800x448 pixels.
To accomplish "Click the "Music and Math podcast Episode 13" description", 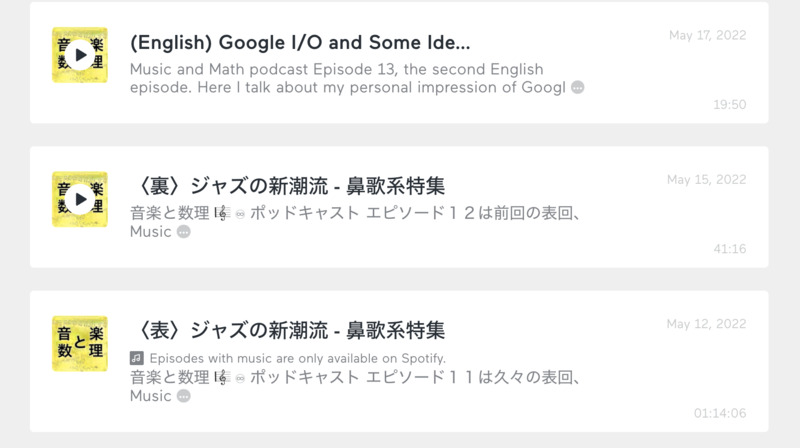I will point(336,70).
